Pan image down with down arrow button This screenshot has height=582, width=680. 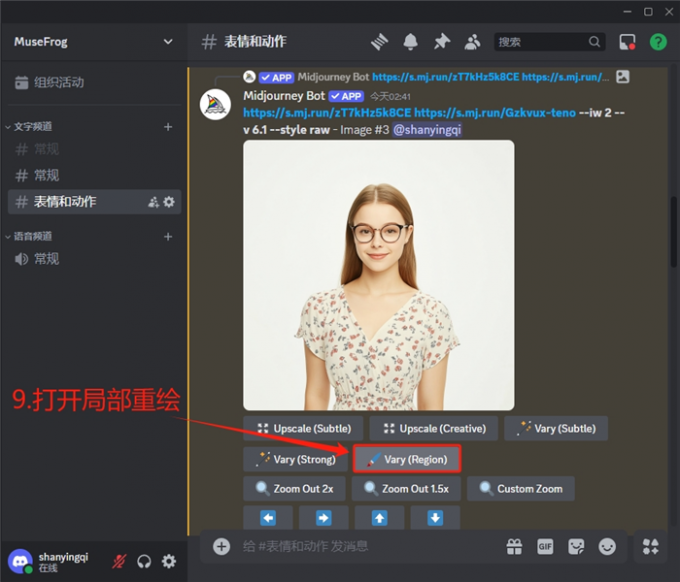[435, 517]
